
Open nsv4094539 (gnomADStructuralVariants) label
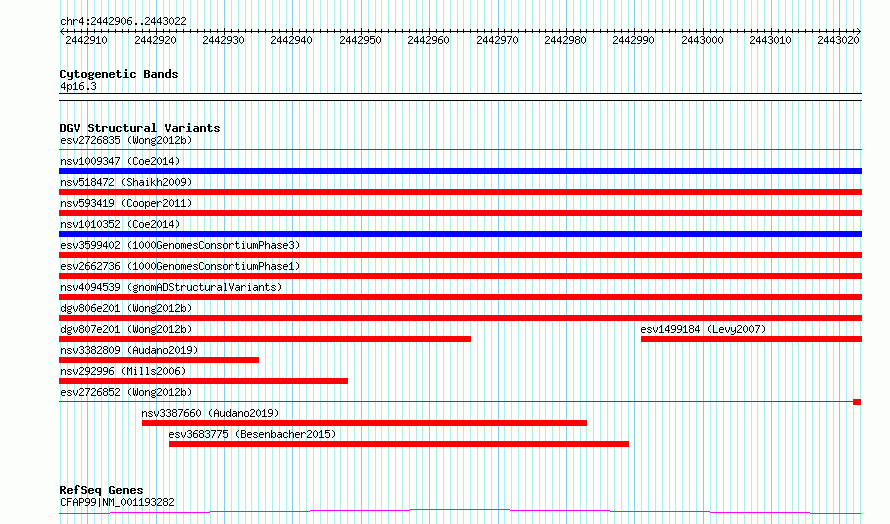click(171, 287)
